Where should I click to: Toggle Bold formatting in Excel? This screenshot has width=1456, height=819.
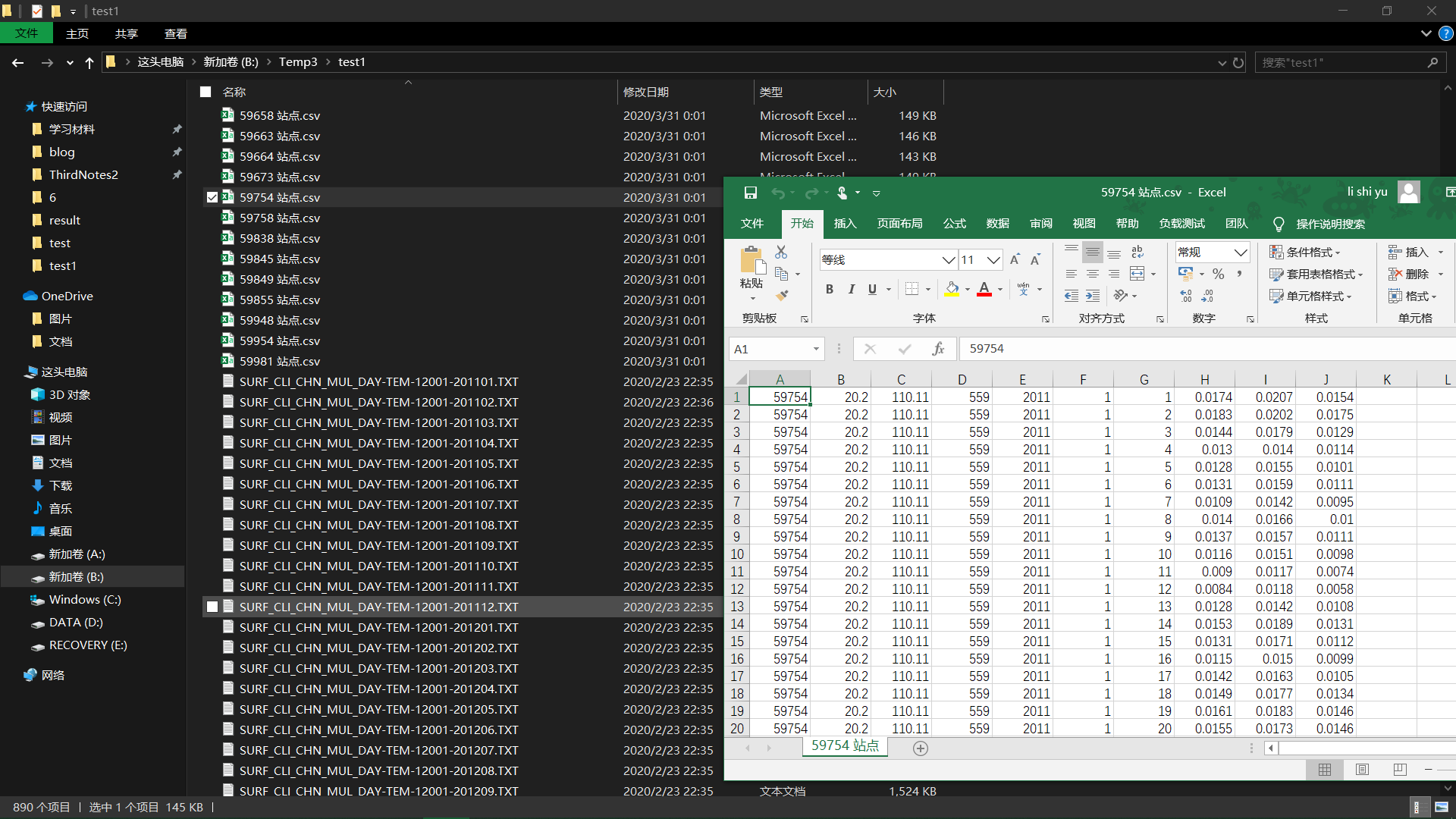830,289
